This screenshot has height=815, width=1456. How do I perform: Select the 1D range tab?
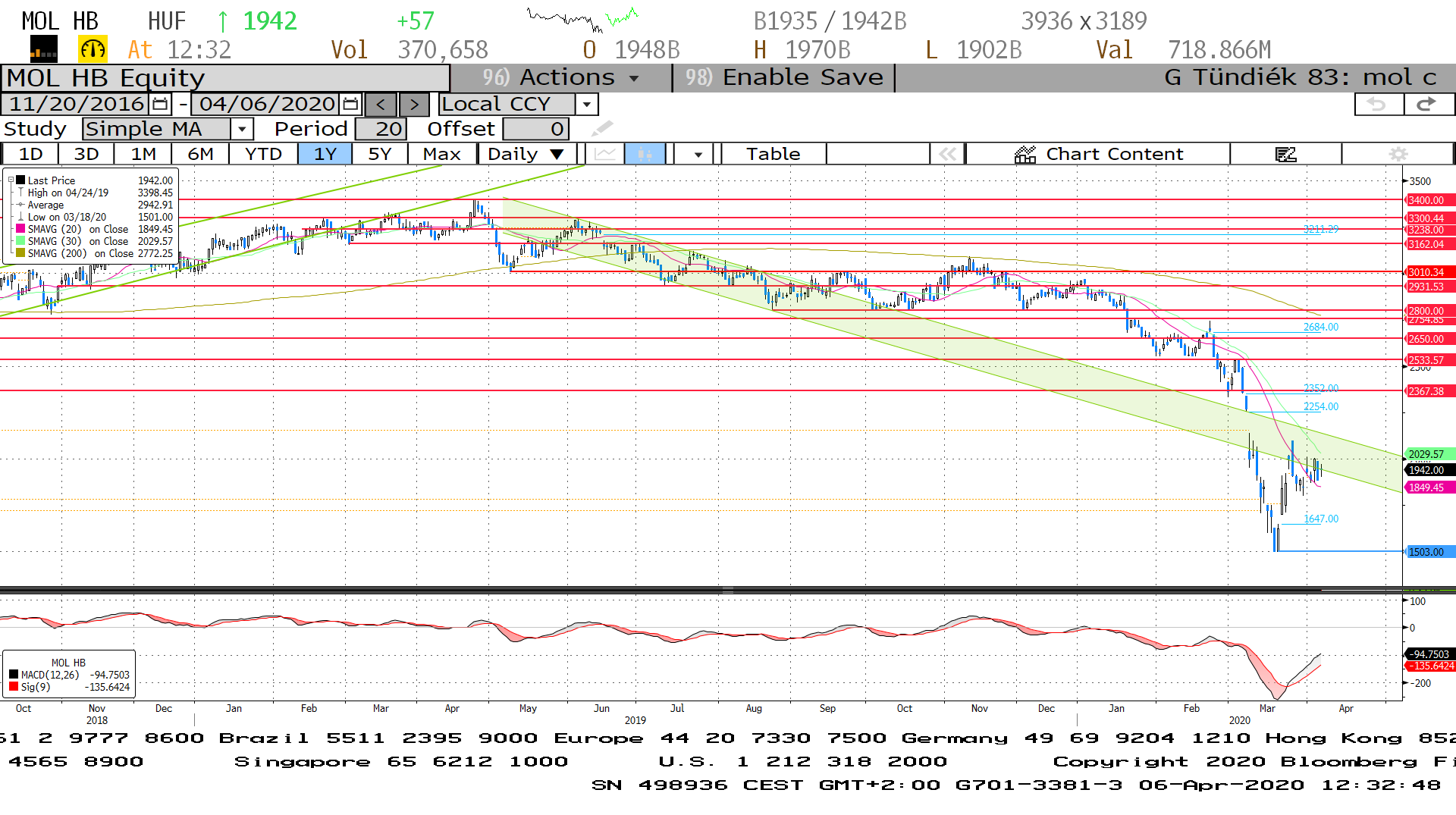(x=30, y=154)
